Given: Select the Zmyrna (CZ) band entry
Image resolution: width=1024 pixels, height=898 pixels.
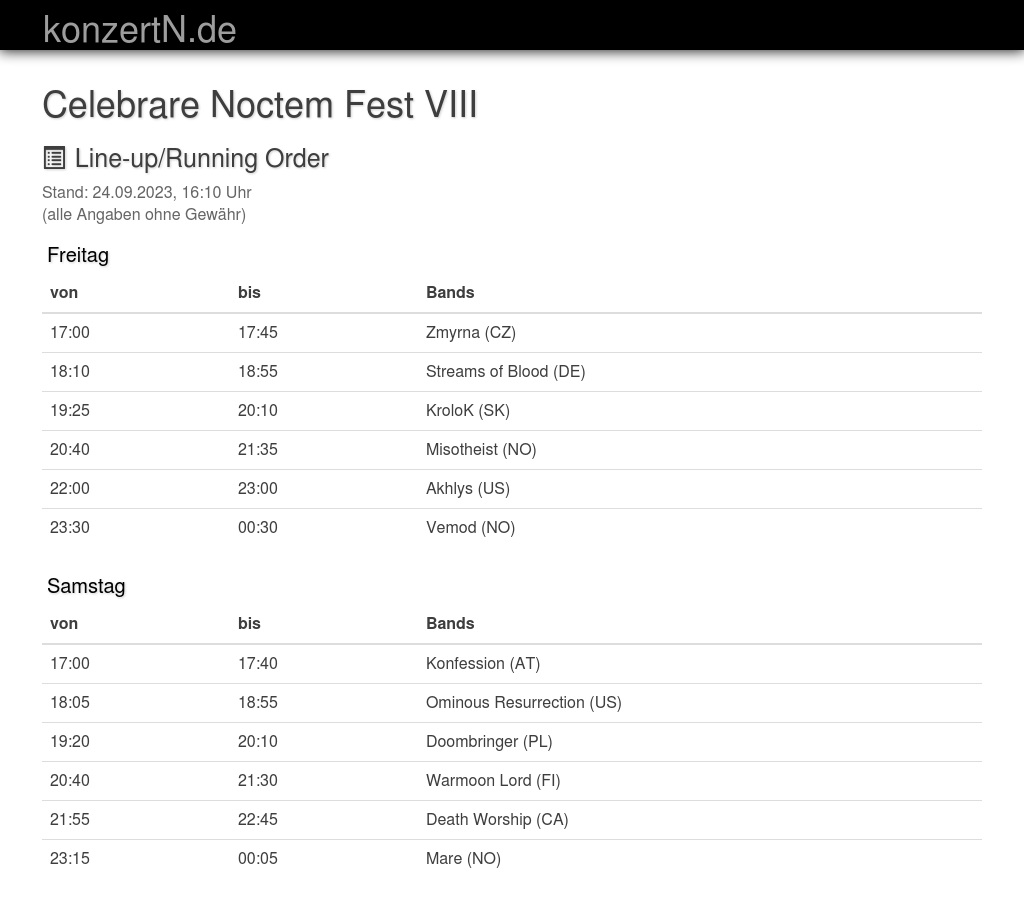Looking at the screenshot, I should pos(470,332).
